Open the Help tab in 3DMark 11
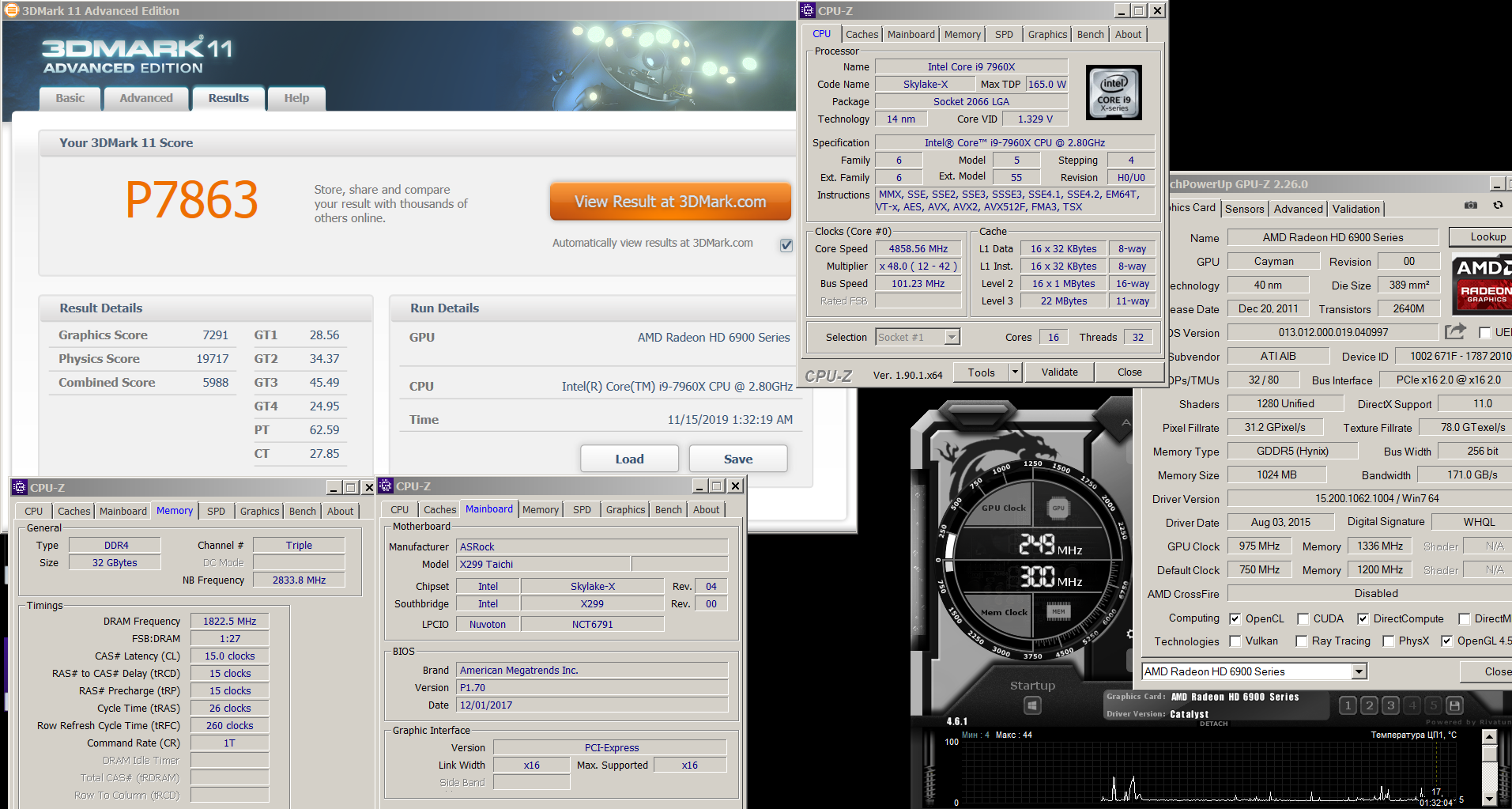 tap(296, 98)
